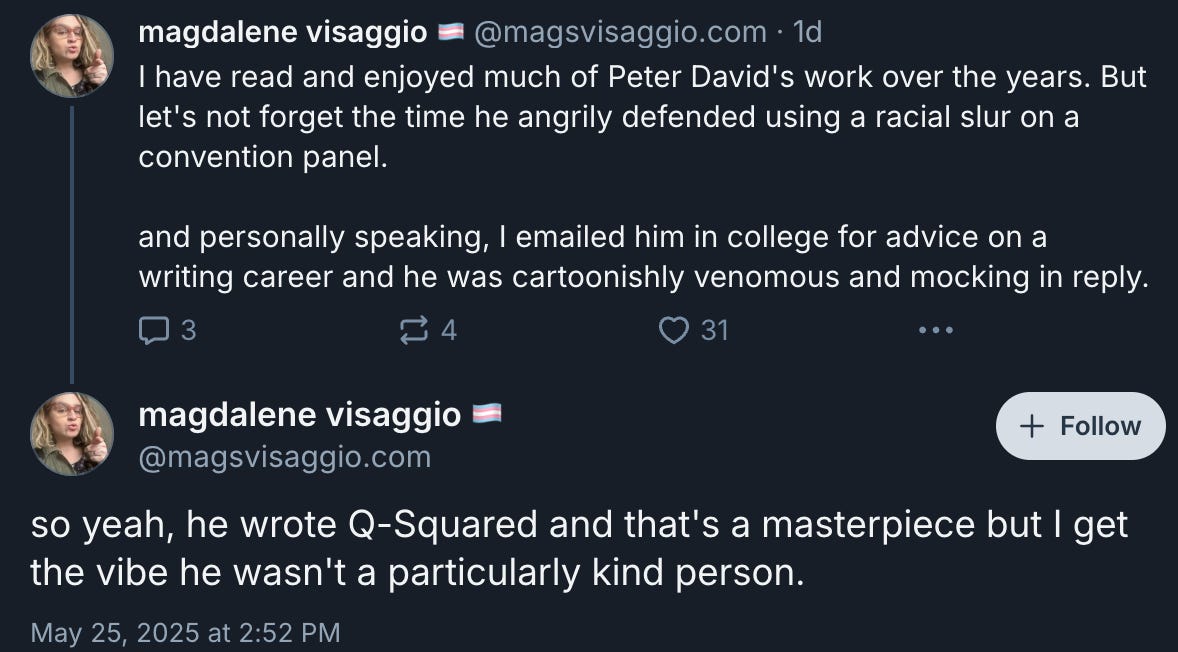Click the like count showing 31
Viewport: 1178px width, 652px height.
click(714, 329)
